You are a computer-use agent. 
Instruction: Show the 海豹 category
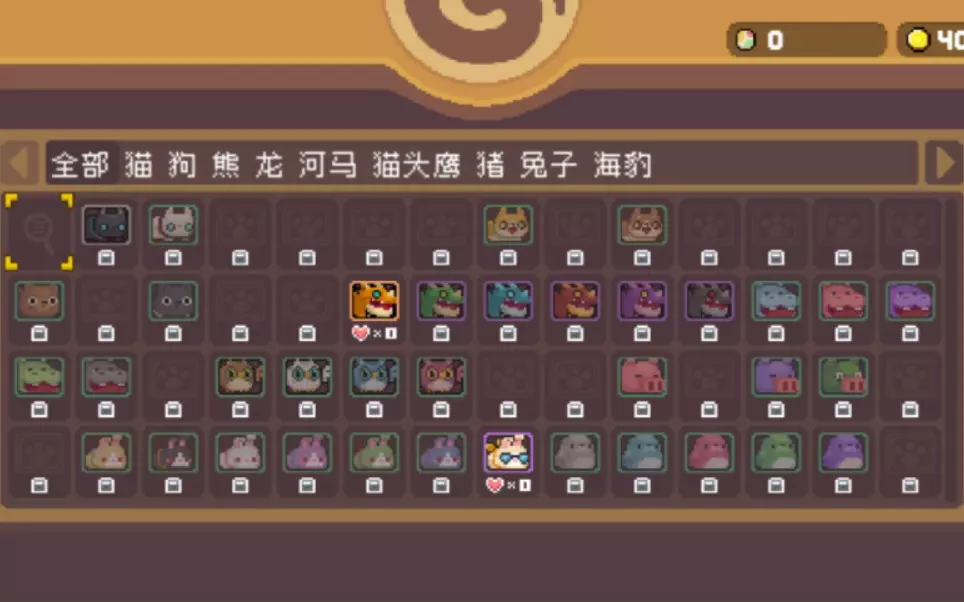tap(622, 165)
